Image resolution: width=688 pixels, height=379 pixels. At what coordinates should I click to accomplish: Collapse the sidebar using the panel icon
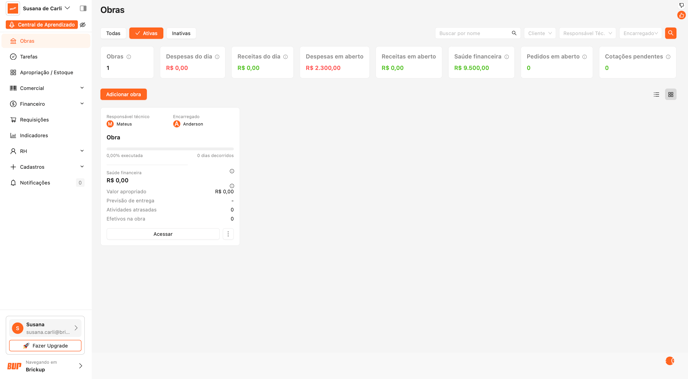coord(83,8)
